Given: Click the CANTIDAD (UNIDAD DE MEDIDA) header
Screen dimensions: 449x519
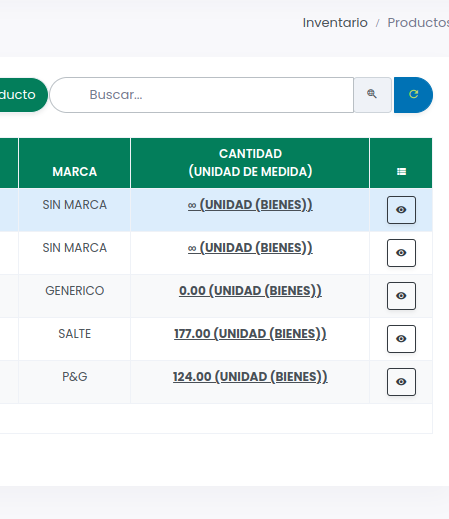Looking at the screenshot, I should click(x=250, y=163).
